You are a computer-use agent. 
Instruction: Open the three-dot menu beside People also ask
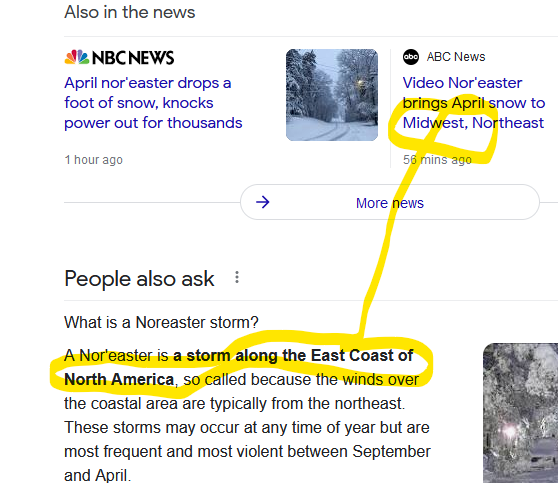point(237,277)
